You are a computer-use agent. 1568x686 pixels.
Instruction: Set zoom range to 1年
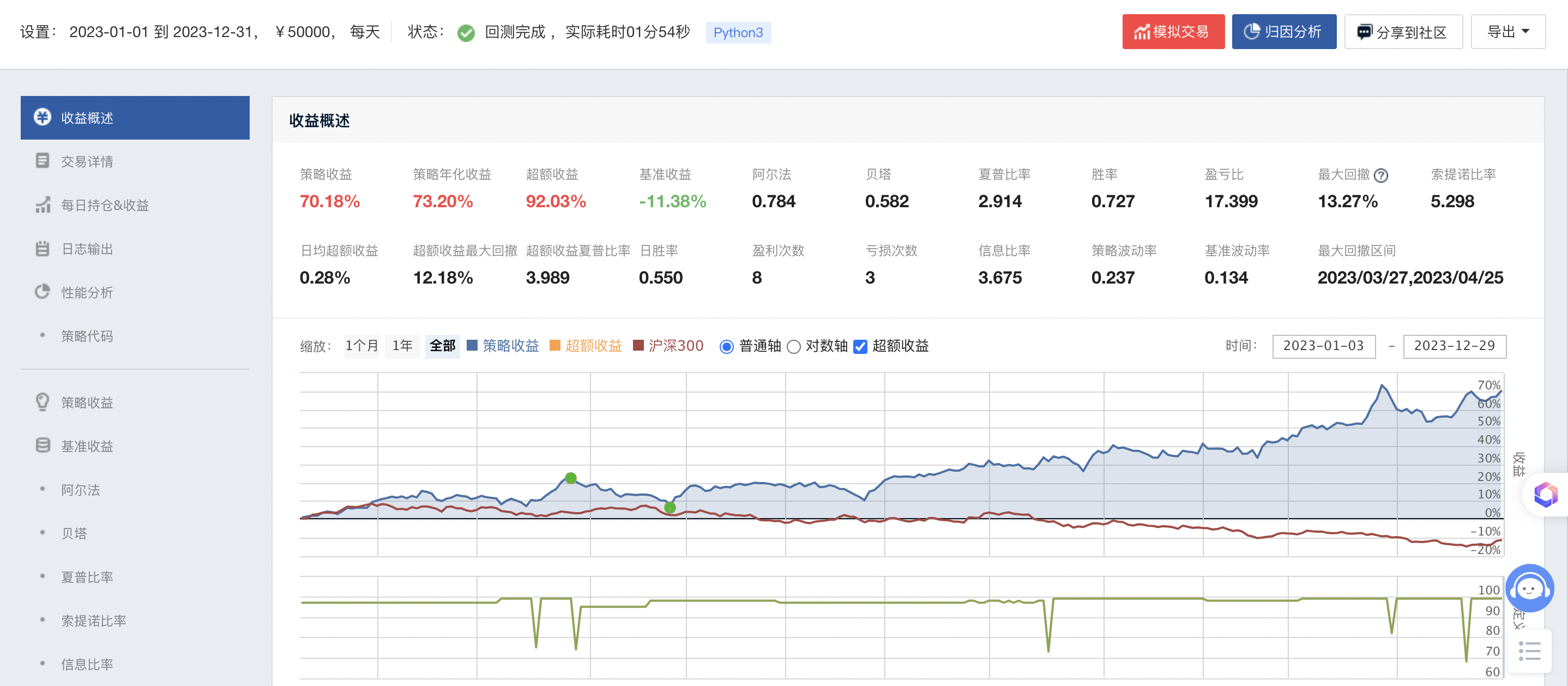tap(402, 346)
